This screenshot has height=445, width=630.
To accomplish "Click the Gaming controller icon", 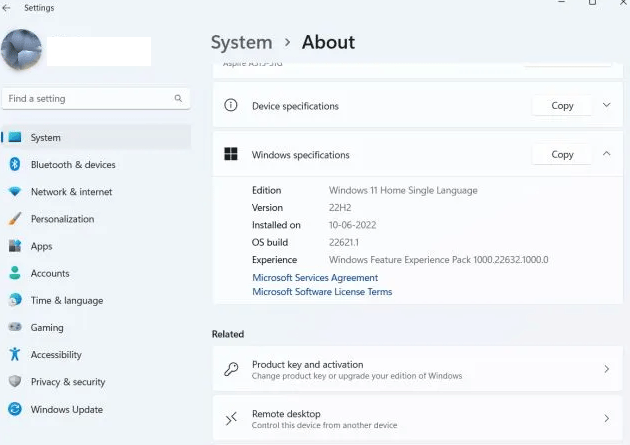I will [x=15, y=327].
